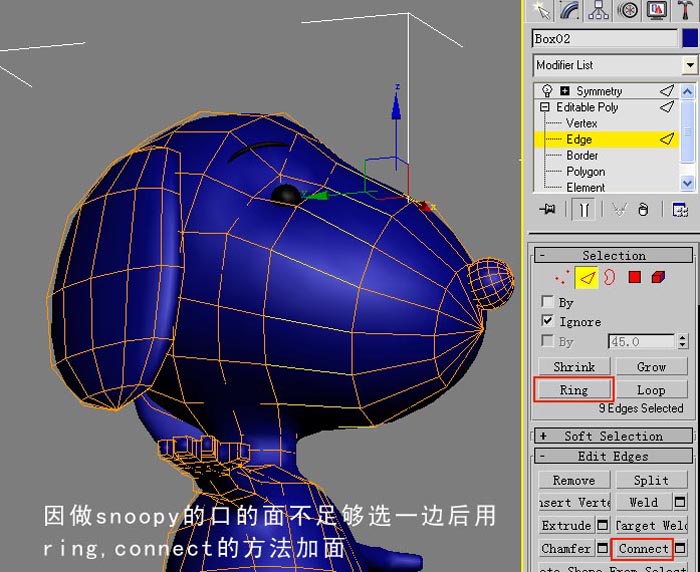Select the Border selection icon
The image size is (700, 572).
(609, 277)
